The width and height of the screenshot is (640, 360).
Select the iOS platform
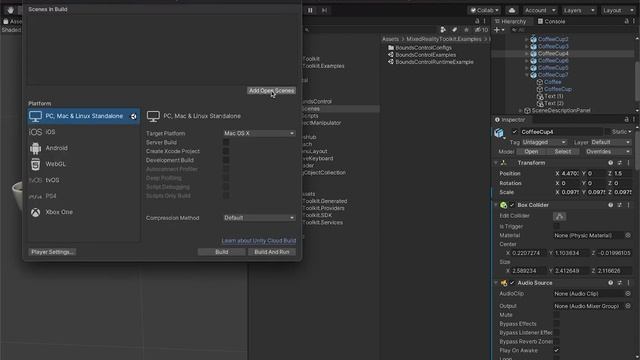pyautogui.click(x=84, y=132)
